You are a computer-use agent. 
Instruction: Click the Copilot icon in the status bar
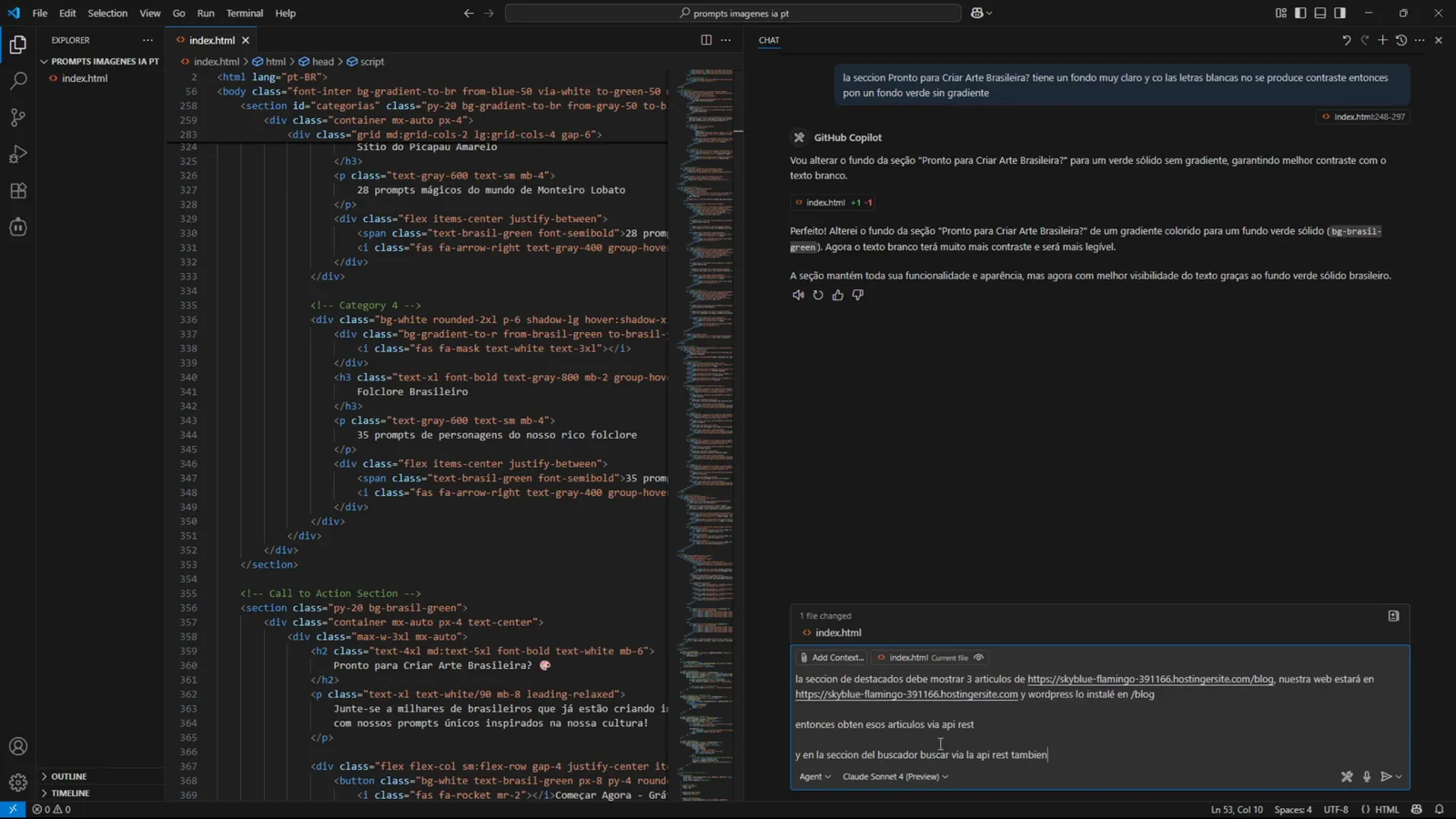[1417, 809]
